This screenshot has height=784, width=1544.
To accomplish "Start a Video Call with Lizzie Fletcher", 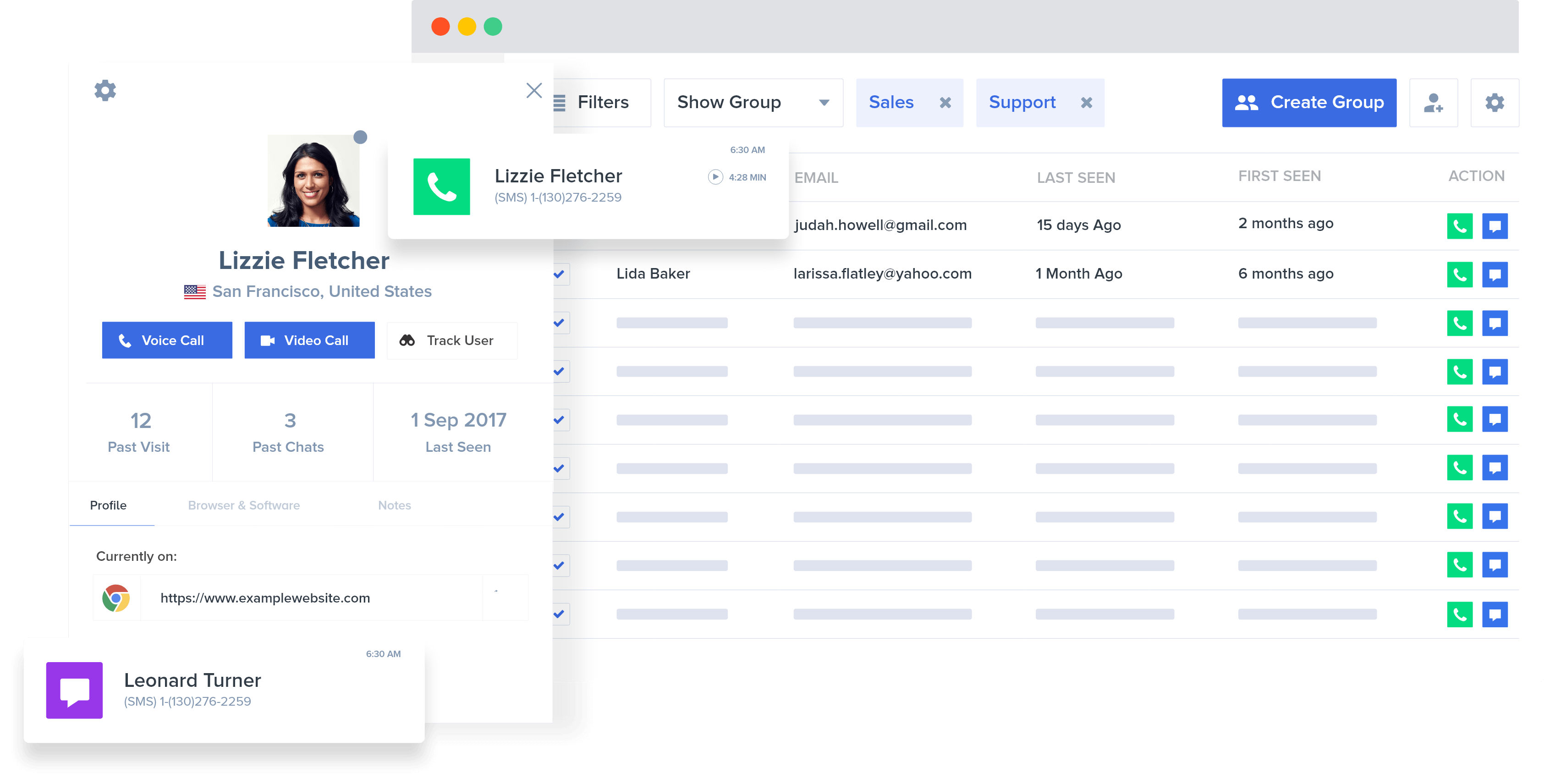I will [x=310, y=340].
